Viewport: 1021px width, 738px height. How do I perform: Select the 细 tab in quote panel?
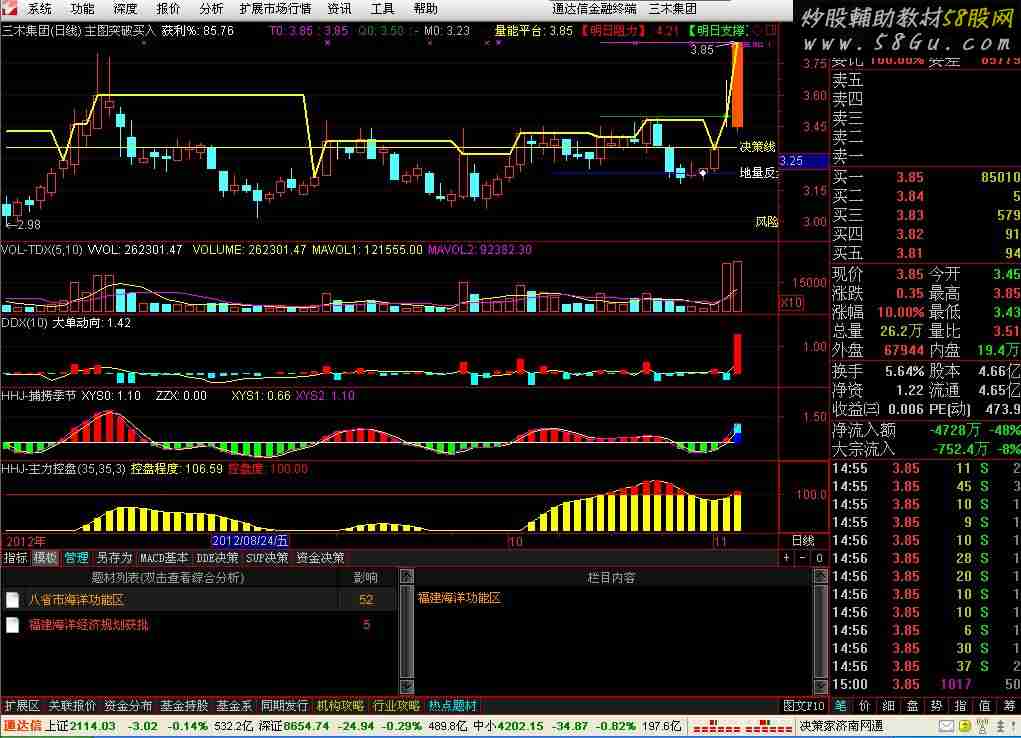888,706
